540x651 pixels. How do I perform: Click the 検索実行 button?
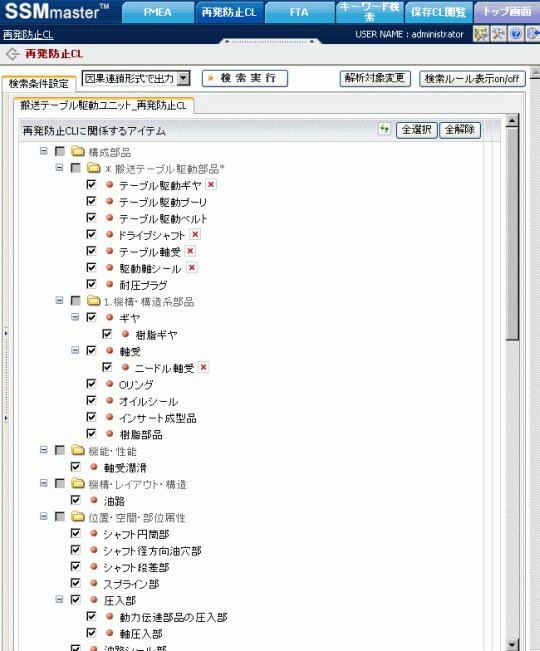(245, 78)
